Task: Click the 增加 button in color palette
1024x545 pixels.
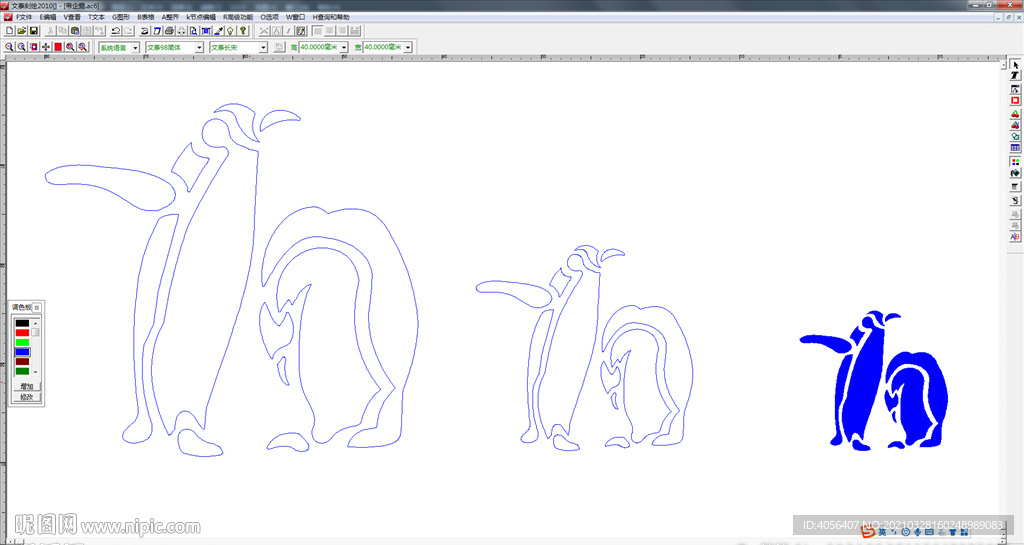Action: pos(26,386)
